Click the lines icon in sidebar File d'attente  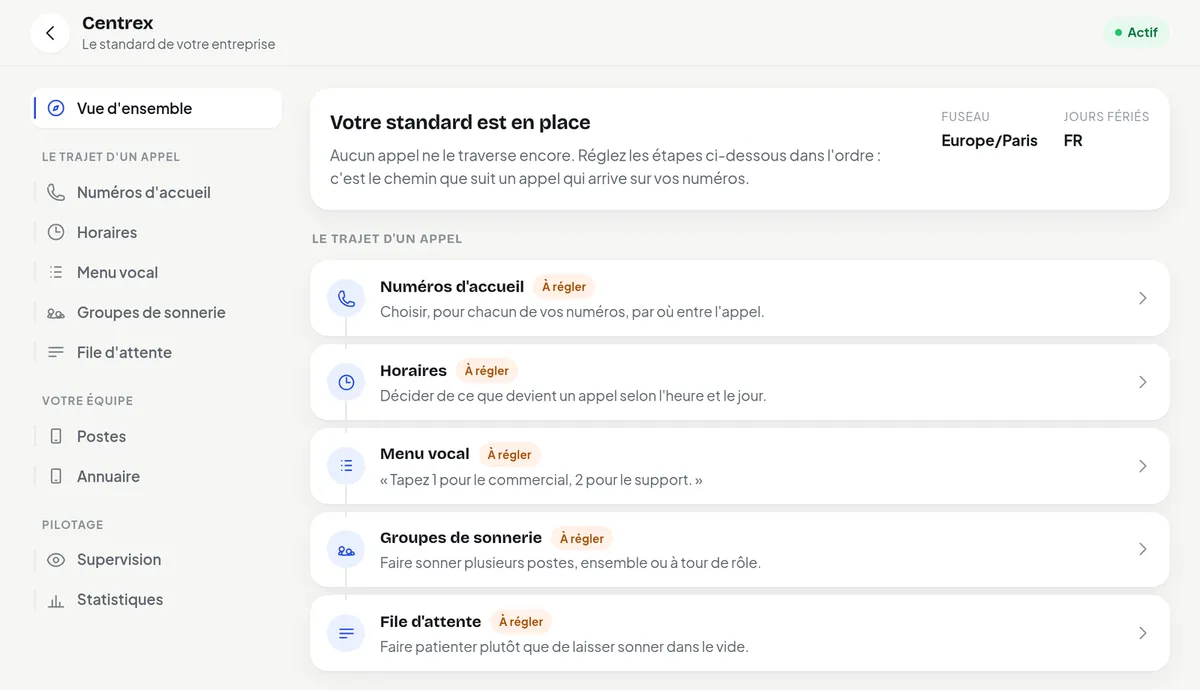(x=56, y=352)
